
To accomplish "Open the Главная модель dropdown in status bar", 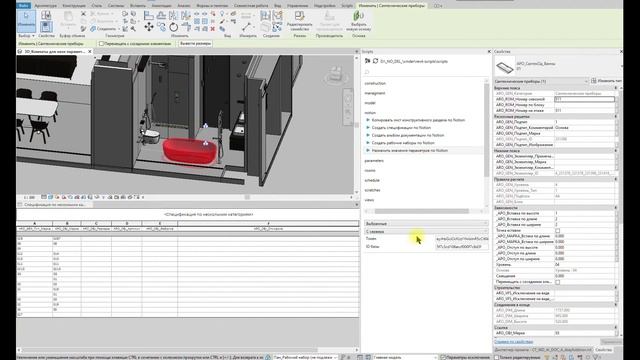I will [x=404, y=357].
